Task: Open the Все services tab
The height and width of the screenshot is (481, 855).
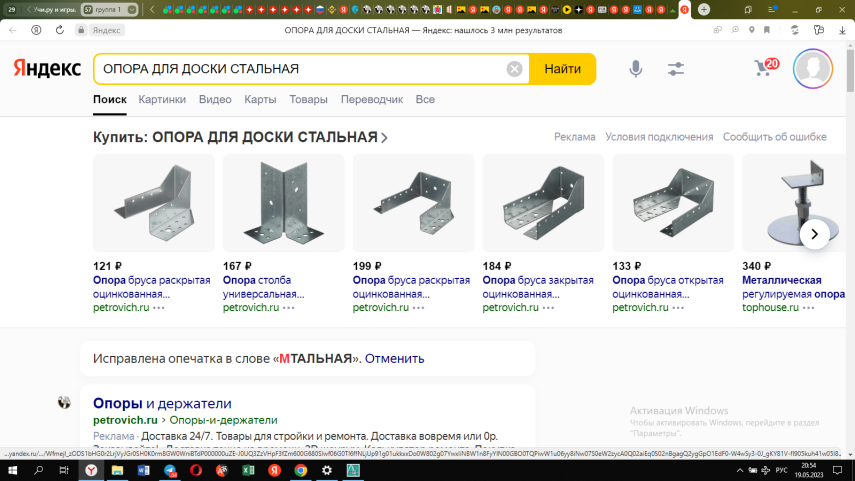Action: click(425, 99)
